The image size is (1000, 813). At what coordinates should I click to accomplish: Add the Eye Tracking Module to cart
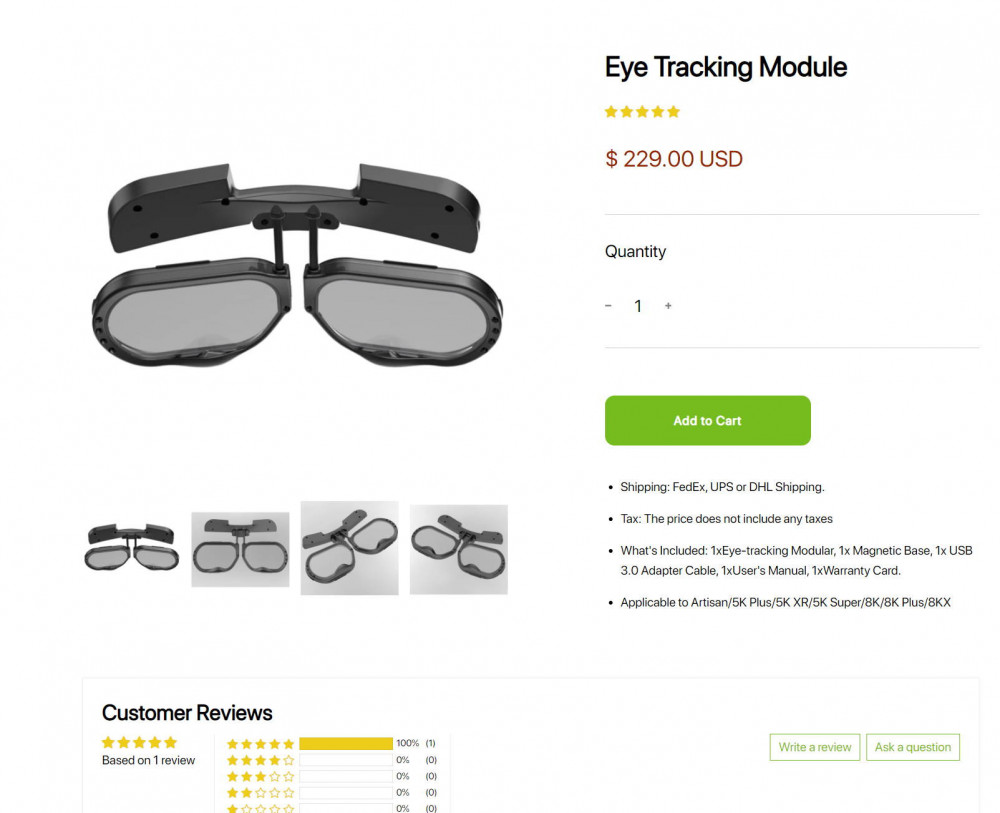(x=707, y=420)
